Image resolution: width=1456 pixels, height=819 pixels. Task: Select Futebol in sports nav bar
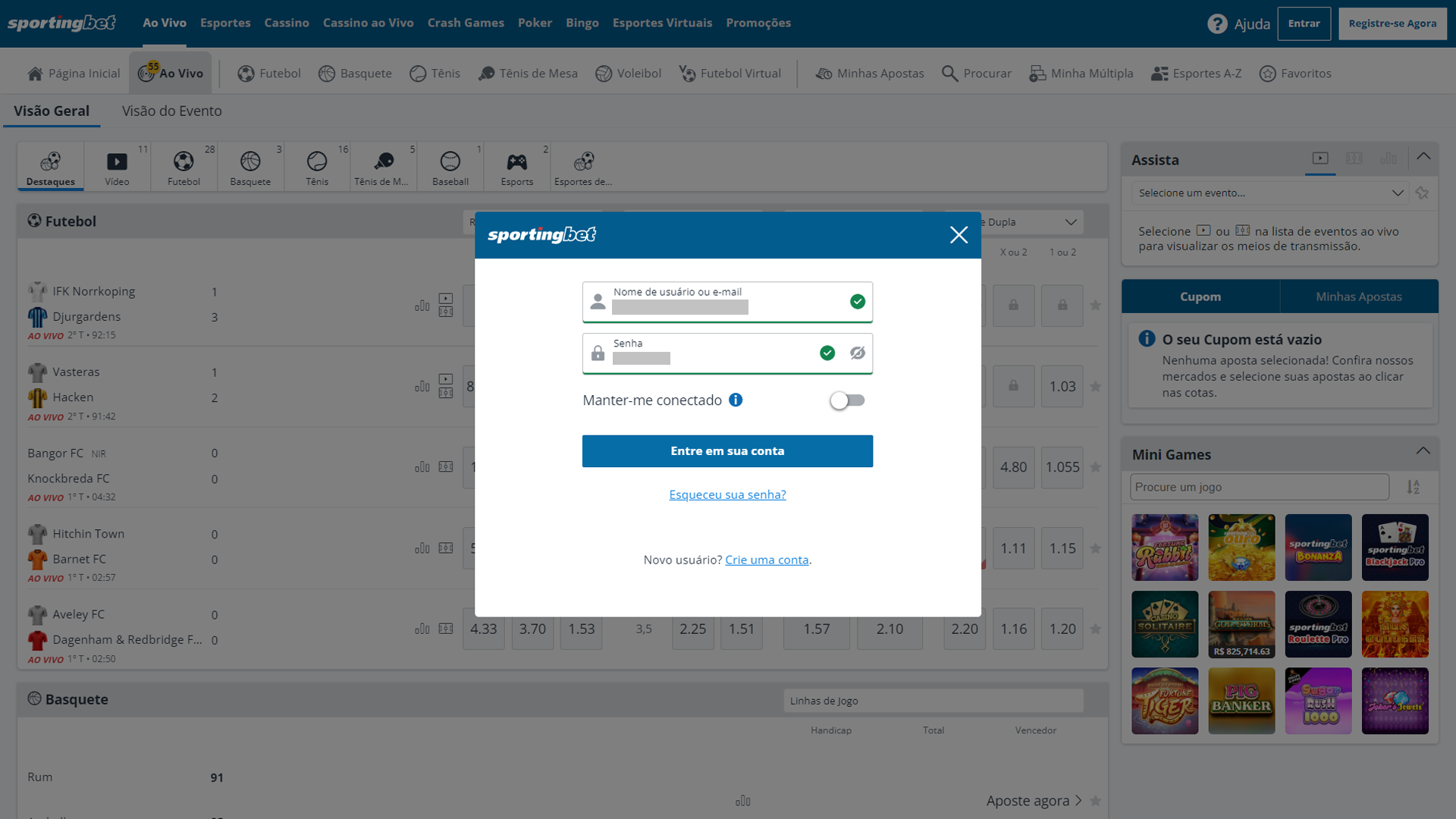(x=269, y=74)
